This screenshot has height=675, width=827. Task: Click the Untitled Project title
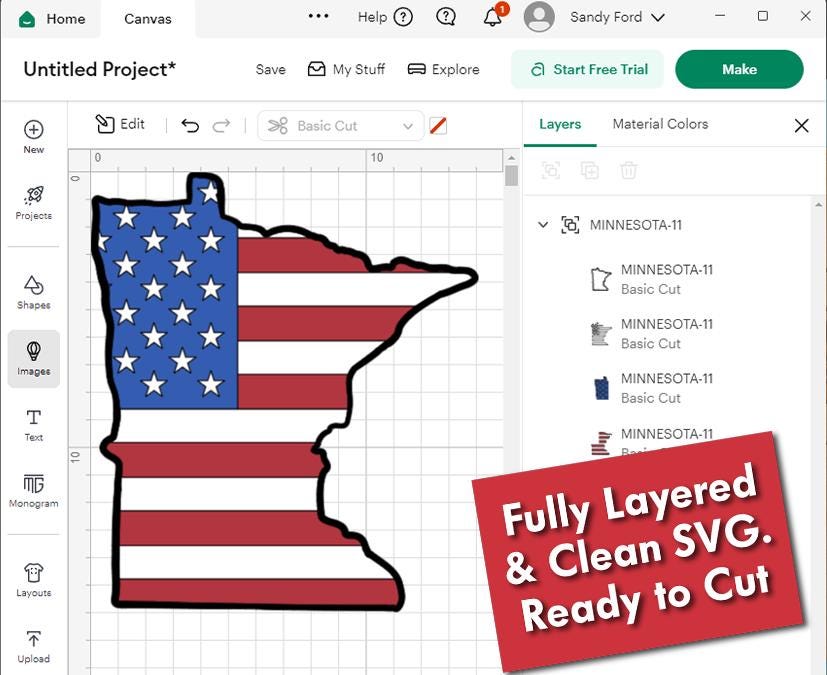pyautogui.click(x=100, y=69)
